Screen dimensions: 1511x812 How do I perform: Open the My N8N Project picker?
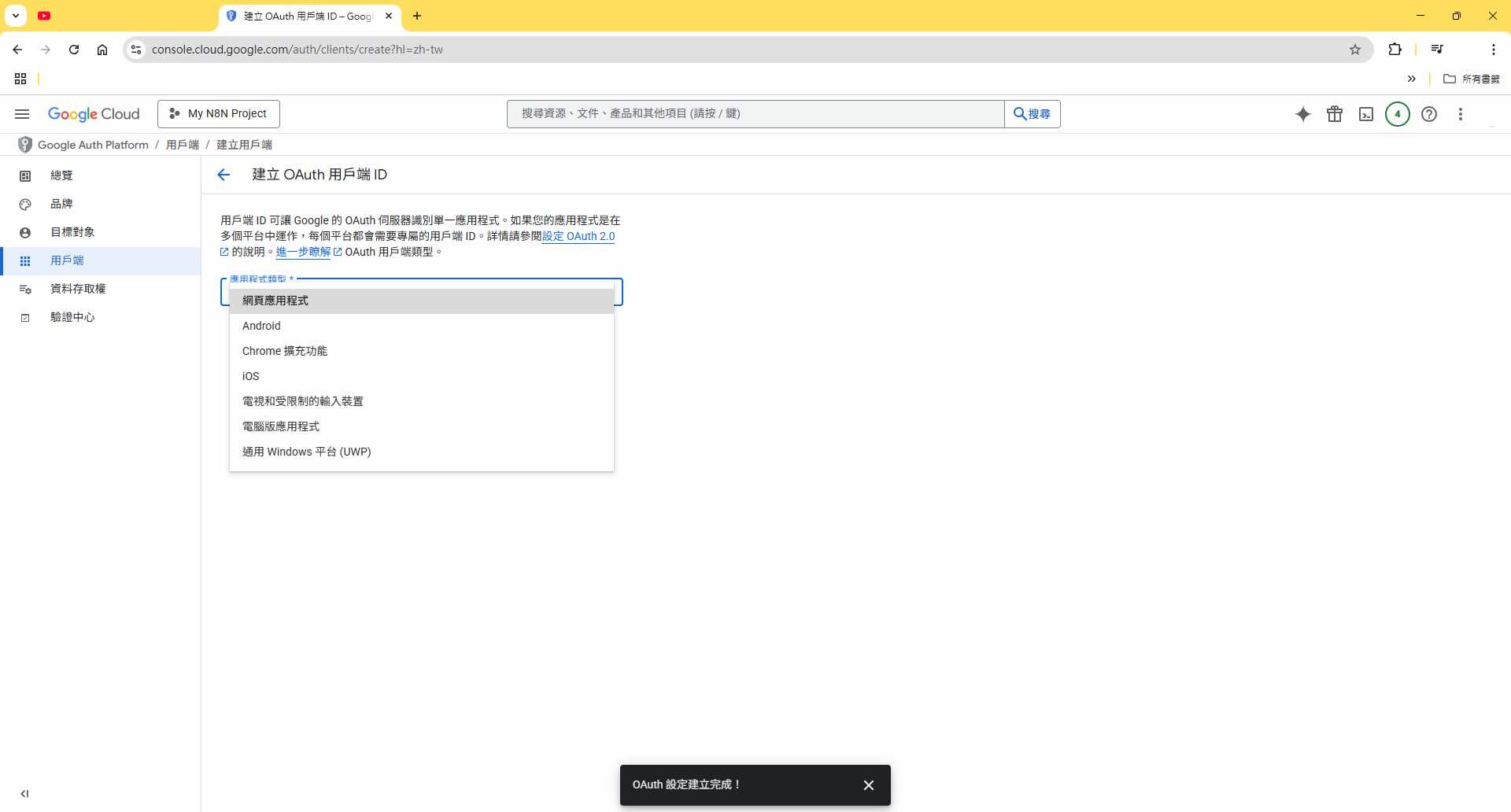[219, 113]
